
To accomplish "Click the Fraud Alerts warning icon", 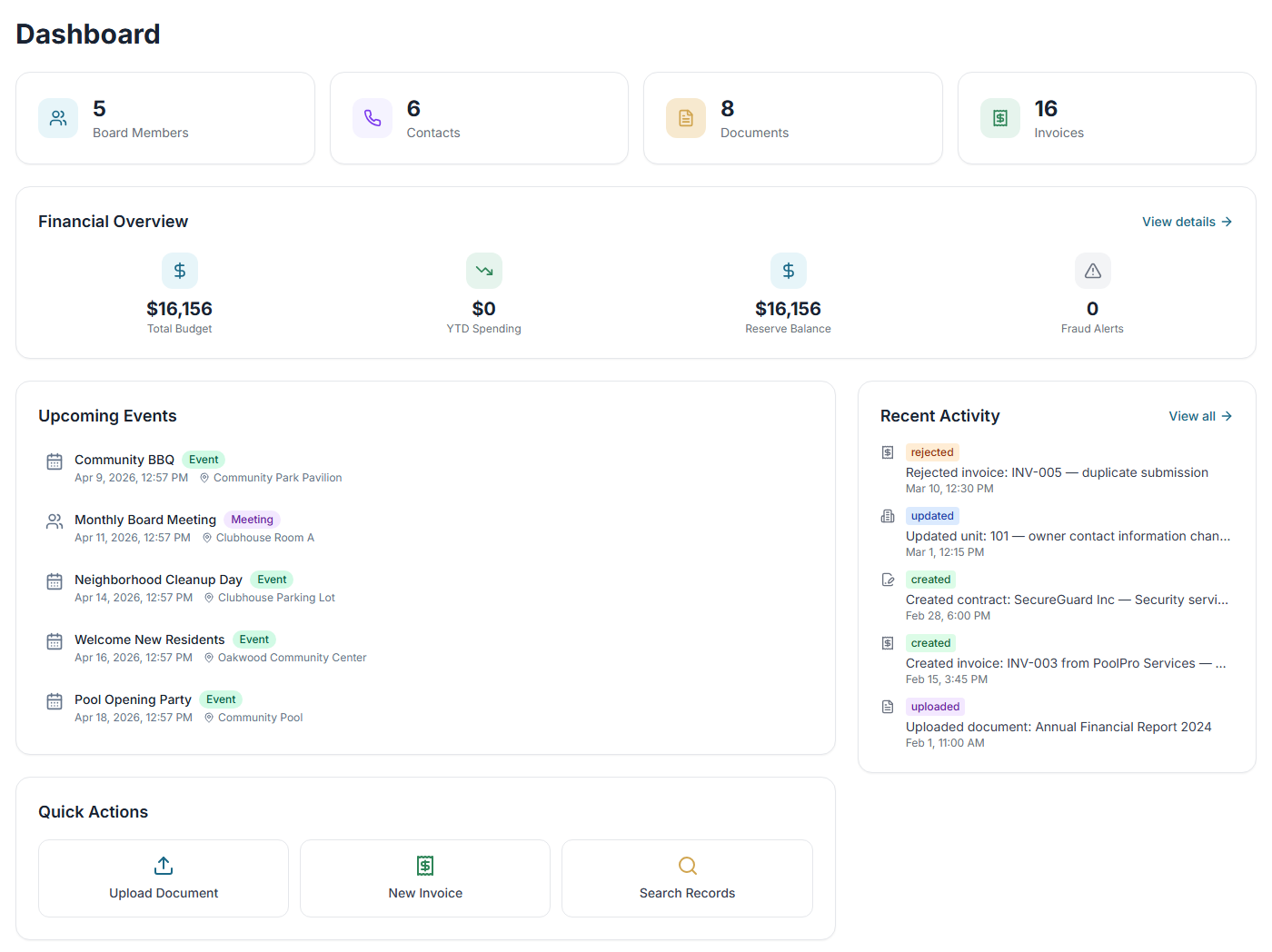I will [1092, 270].
